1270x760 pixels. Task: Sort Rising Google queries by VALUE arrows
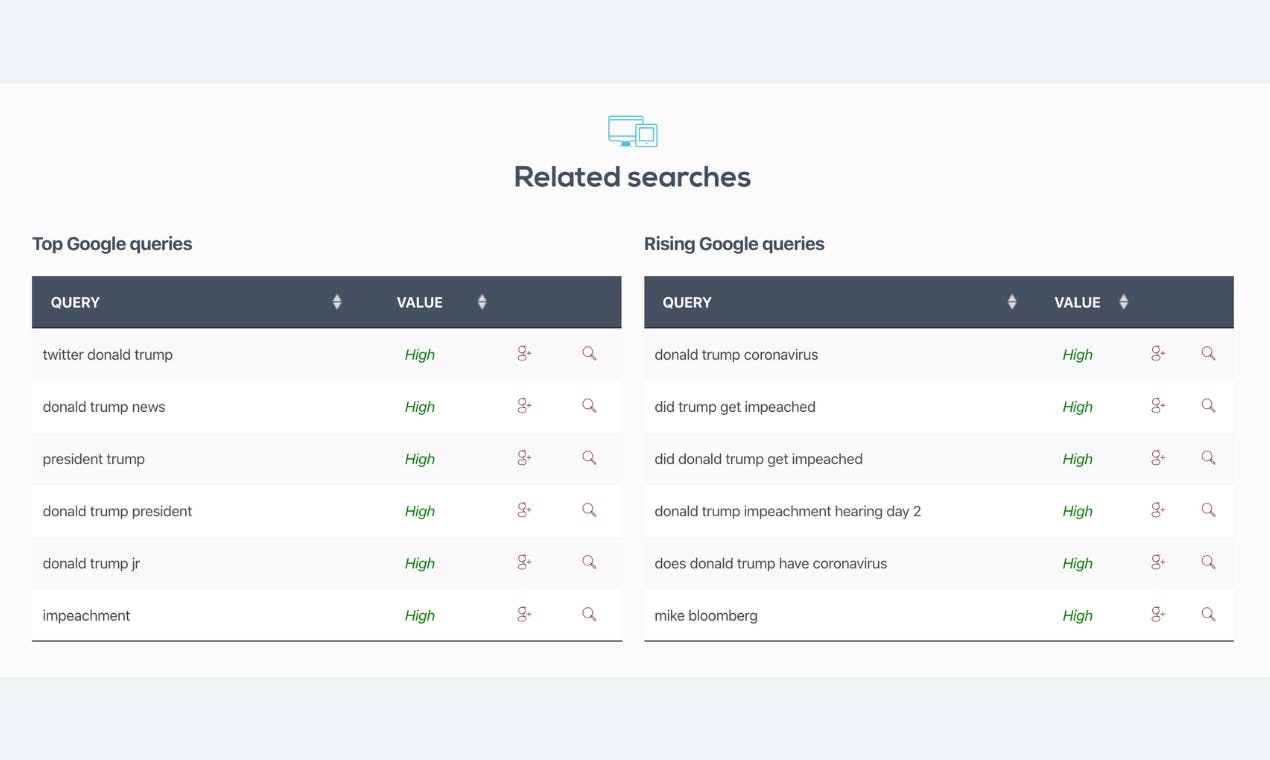coord(1124,302)
